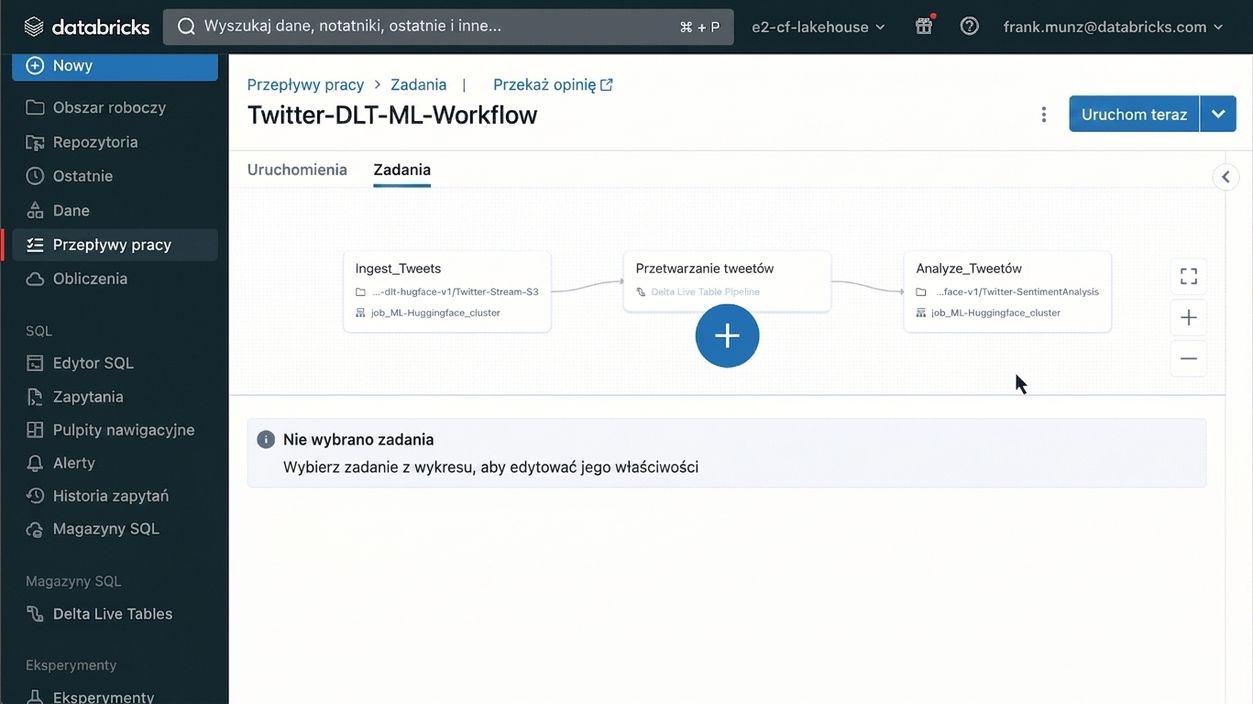Open Alerty in the sidebar
The height and width of the screenshot is (704, 1253).
[73, 463]
